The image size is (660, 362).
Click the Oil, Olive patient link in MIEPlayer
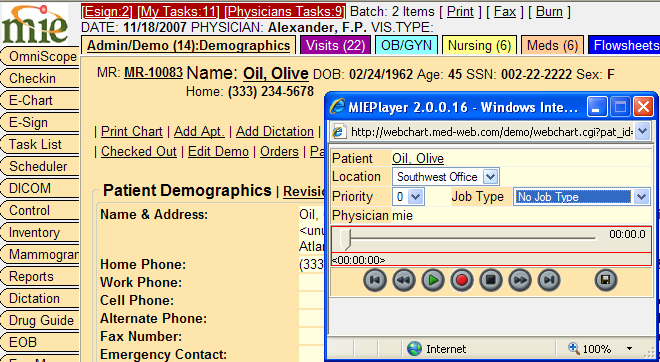point(418,159)
